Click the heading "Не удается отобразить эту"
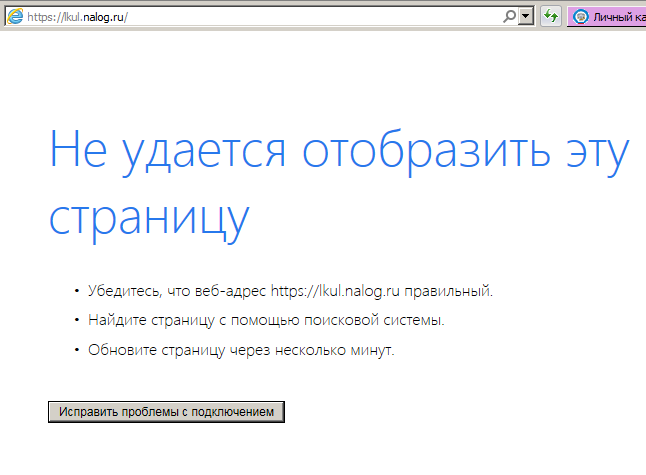 [x=339, y=150]
